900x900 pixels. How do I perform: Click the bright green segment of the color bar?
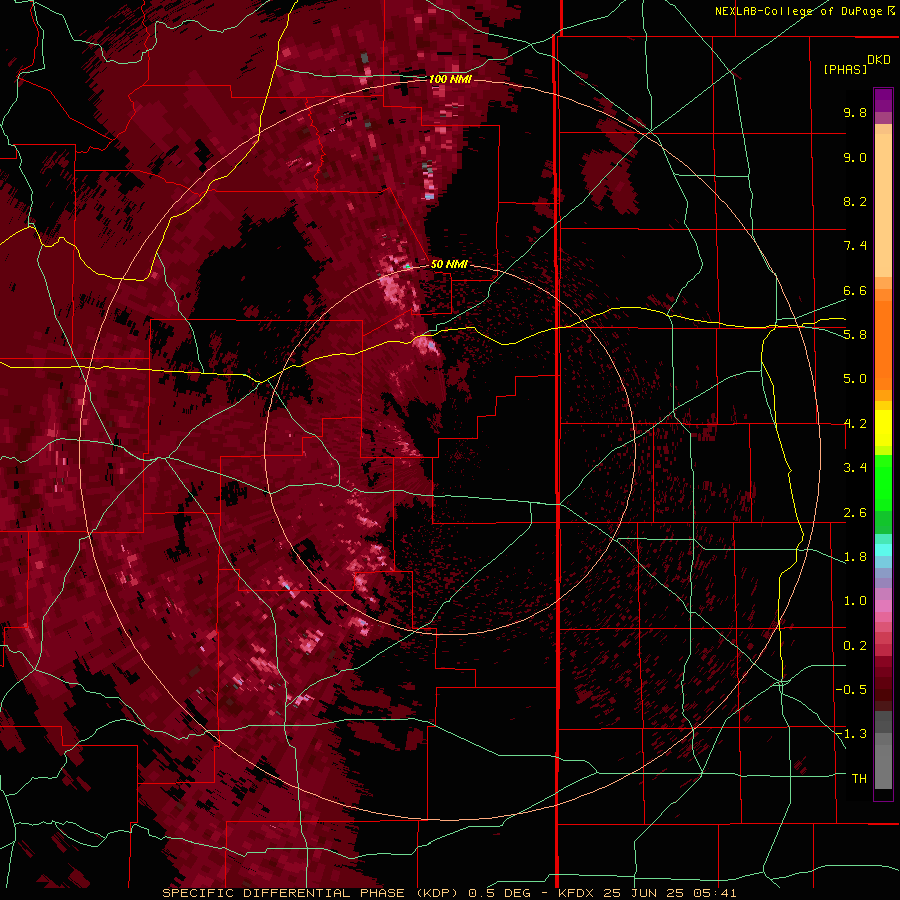883,482
